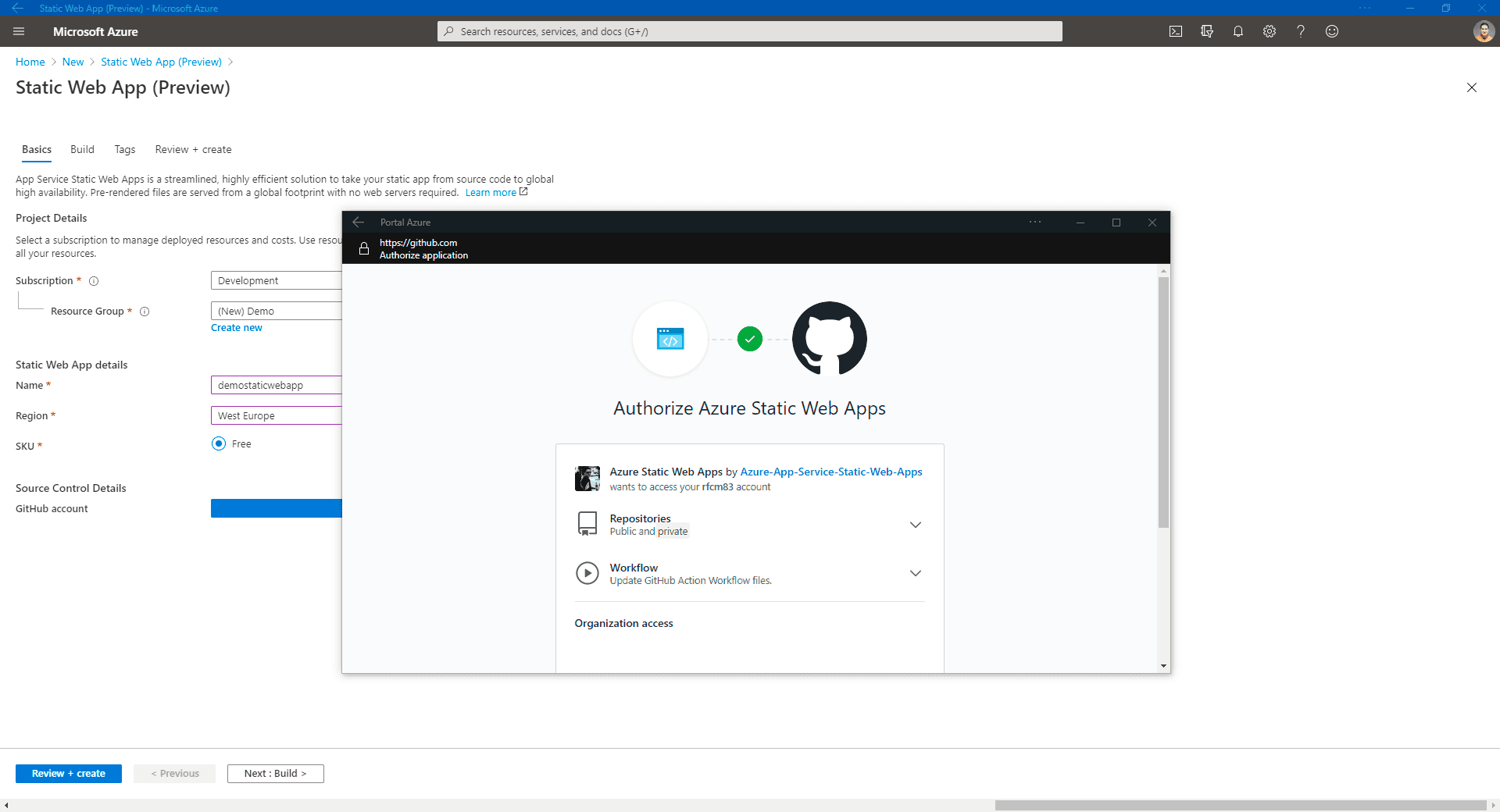
Task: Open the popup's three-dot more options
Action: point(1035,223)
